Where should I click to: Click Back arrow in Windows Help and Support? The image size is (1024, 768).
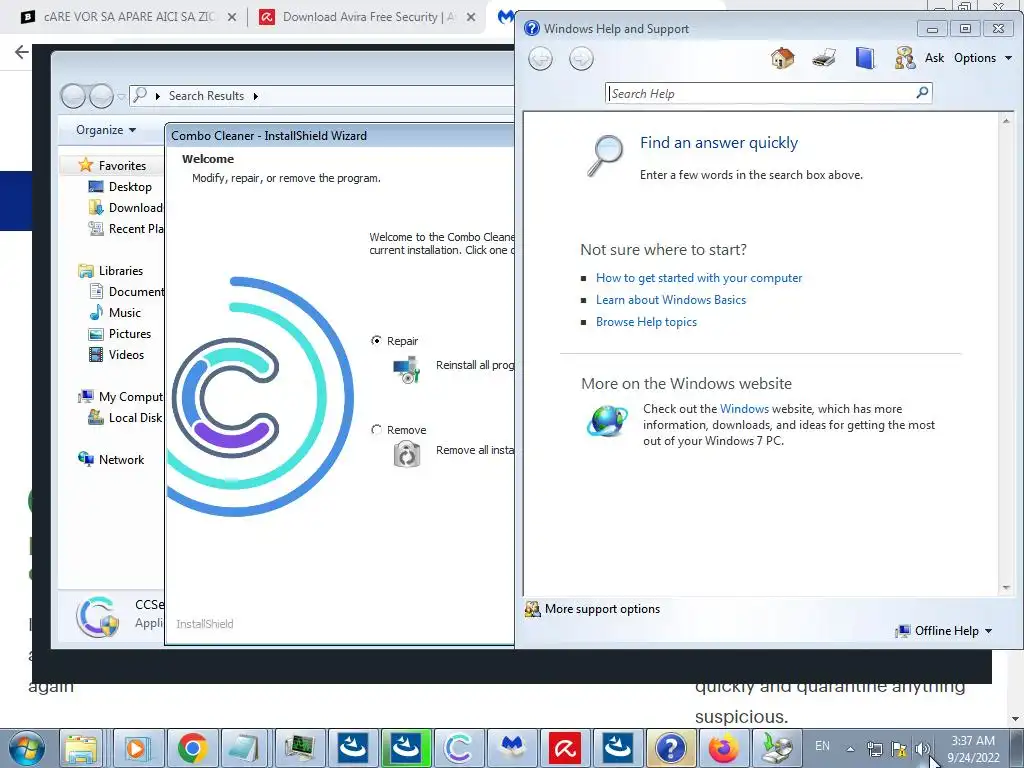pyautogui.click(x=540, y=59)
